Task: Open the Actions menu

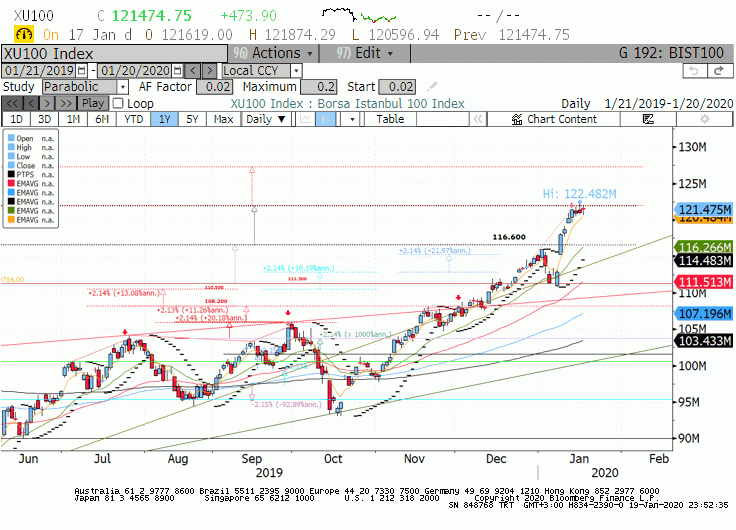Action: [x=274, y=53]
